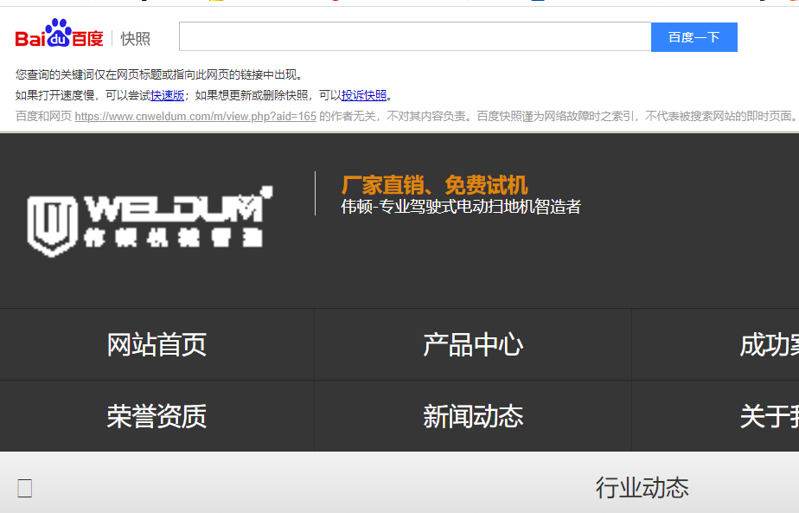
Task: Open the 关于我们 navigation item
Action: pos(769,416)
